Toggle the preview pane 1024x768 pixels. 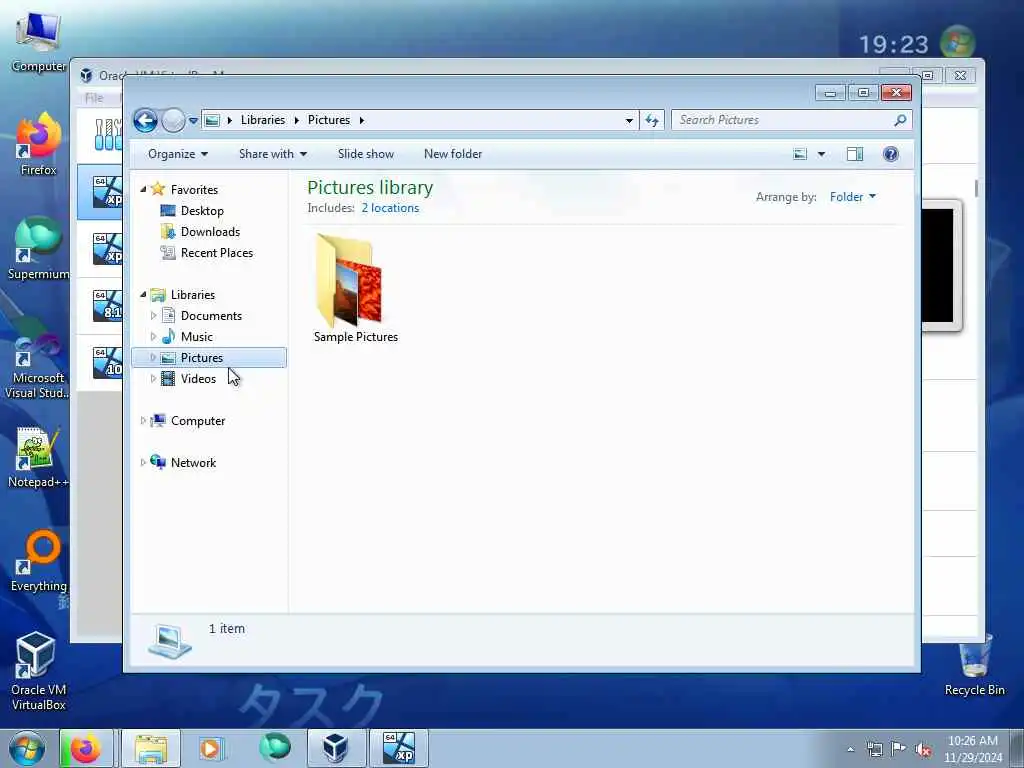pos(855,154)
